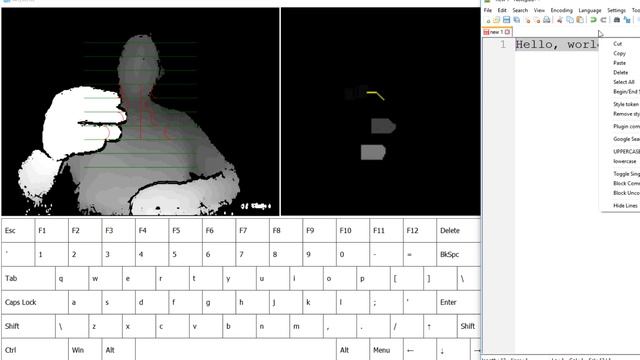Open the View menu in Notepad++
The image size is (640, 360).
click(539, 10)
